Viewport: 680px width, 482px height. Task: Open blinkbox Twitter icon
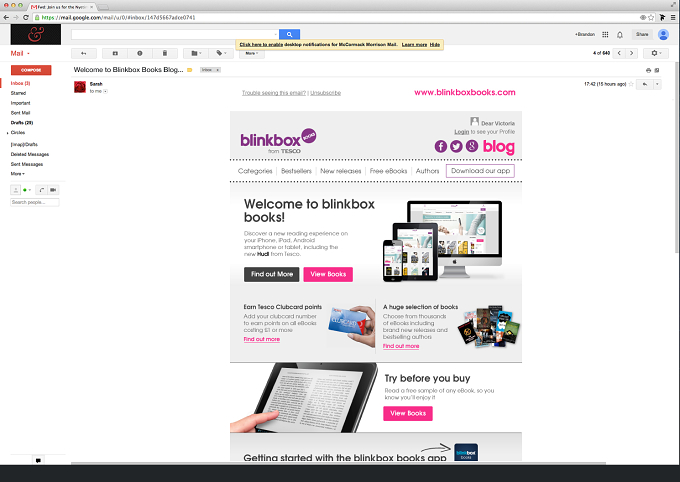coord(456,146)
